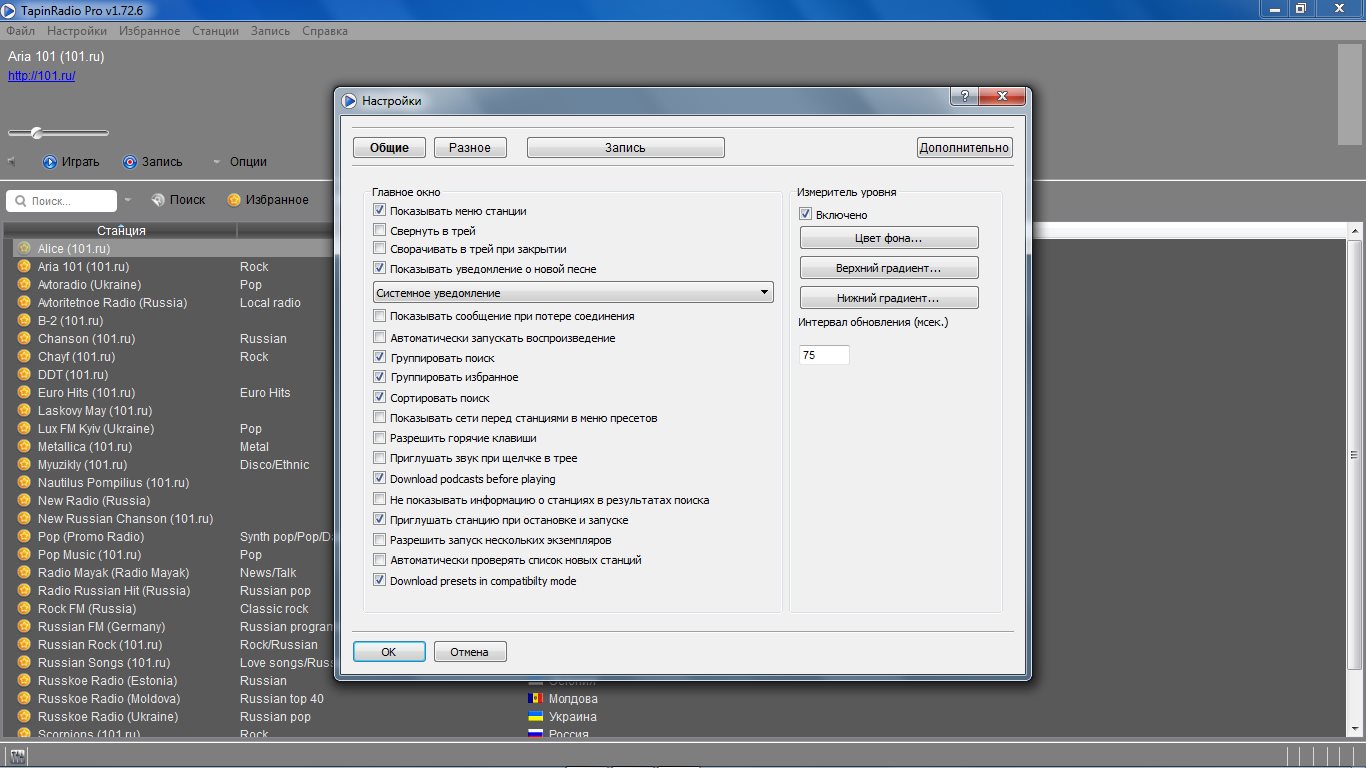Click the Help question mark in dialog title
Screen dimensions: 1366x768
pyautogui.click(x=963, y=98)
